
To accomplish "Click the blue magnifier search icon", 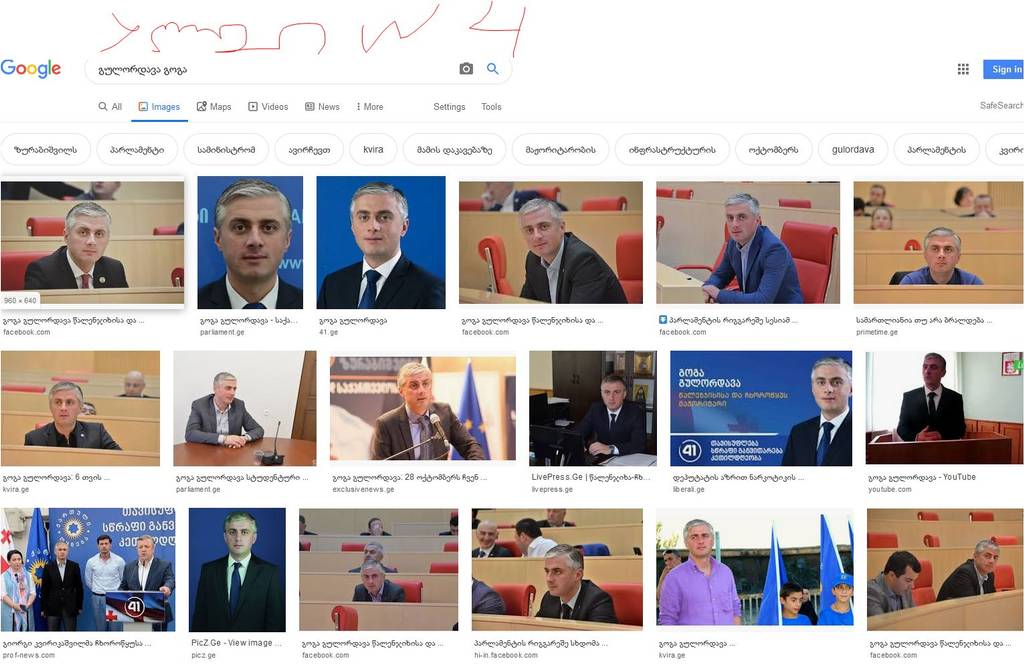I will (x=492, y=69).
